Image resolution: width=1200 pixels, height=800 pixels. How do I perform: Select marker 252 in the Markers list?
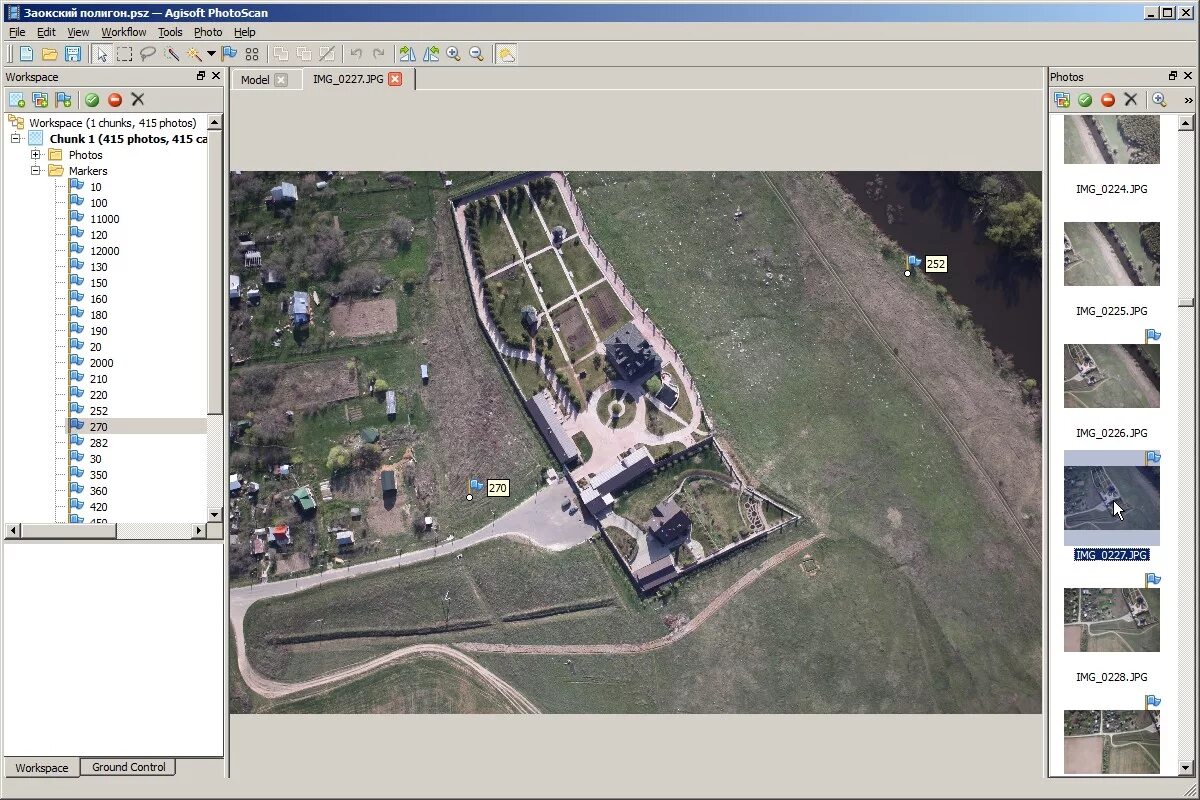click(x=98, y=411)
